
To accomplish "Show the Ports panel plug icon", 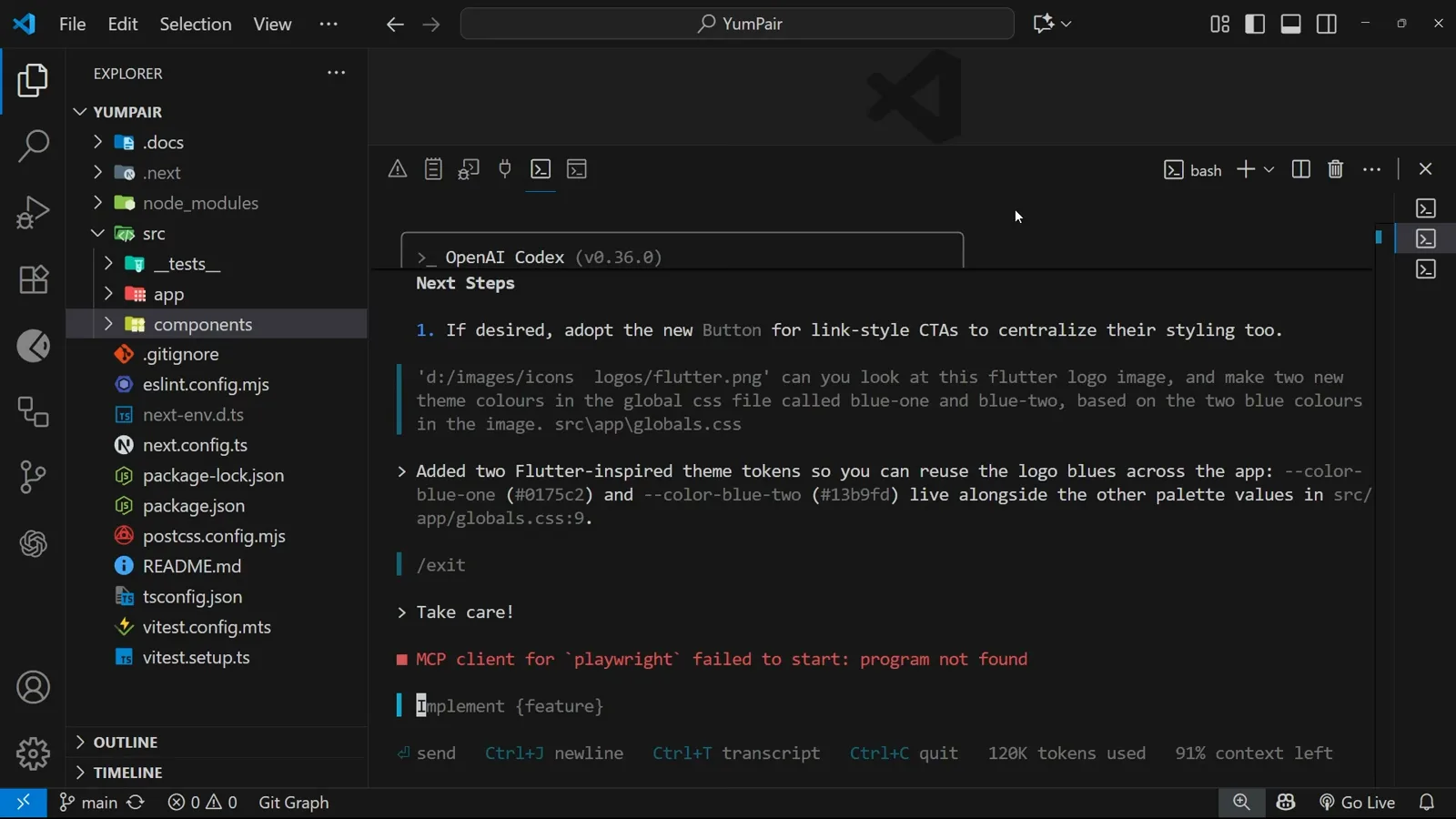I will [x=505, y=169].
